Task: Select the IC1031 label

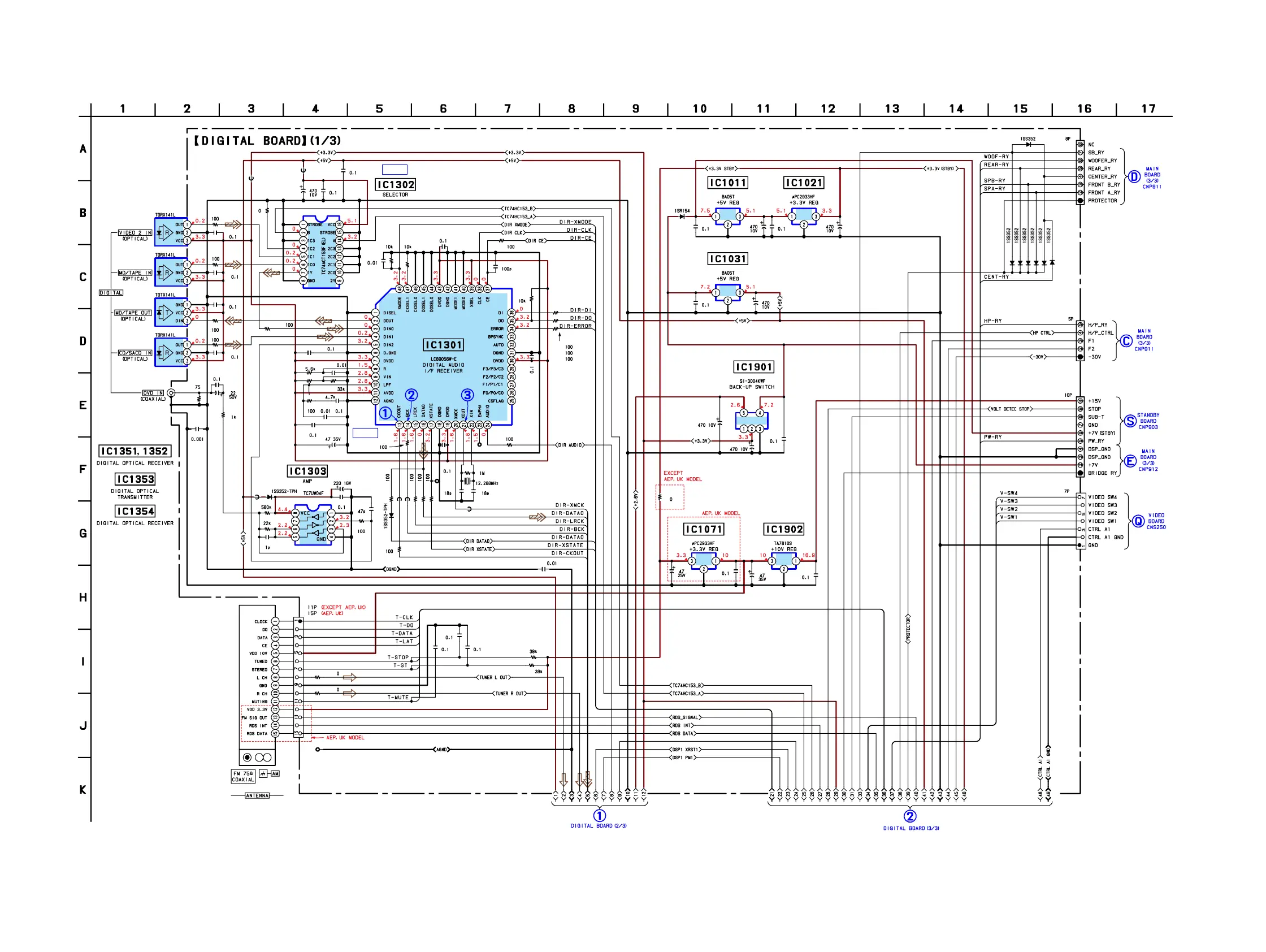Action: pos(727,259)
